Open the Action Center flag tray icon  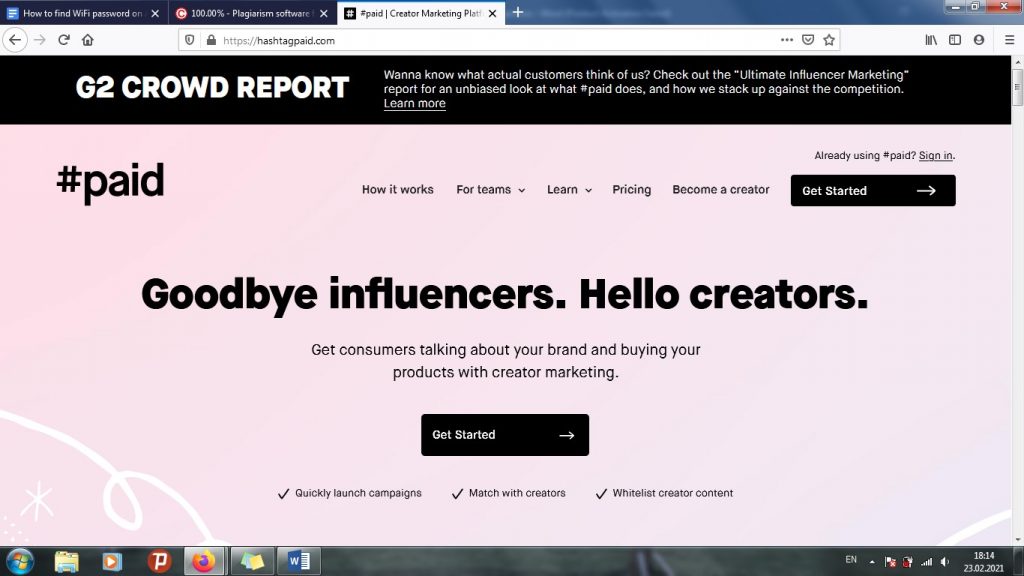(890, 562)
